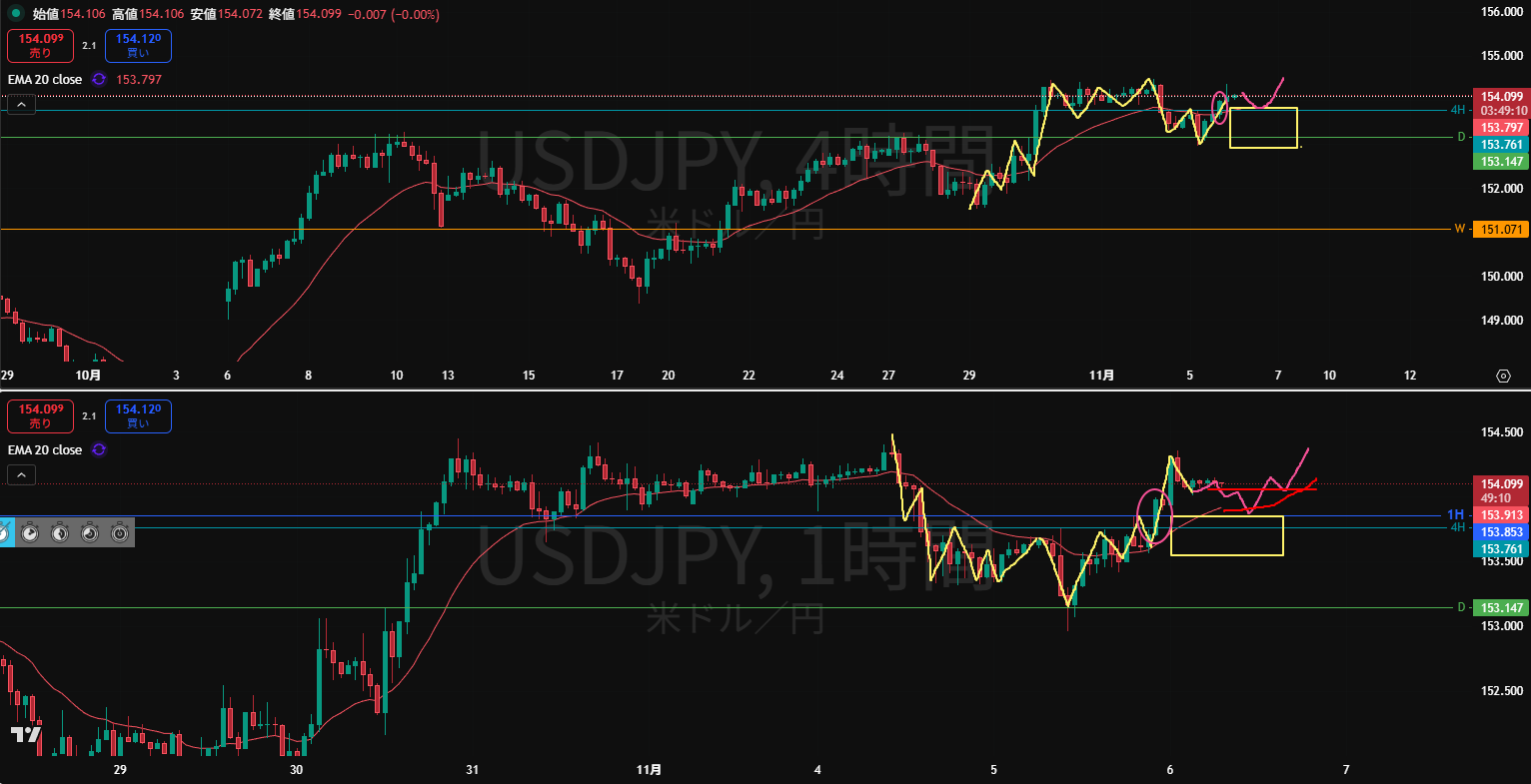Viewport: 1531px width, 784px height.
Task: Open chart settings hexagon icon at bottom-right
Action: click(1503, 376)
